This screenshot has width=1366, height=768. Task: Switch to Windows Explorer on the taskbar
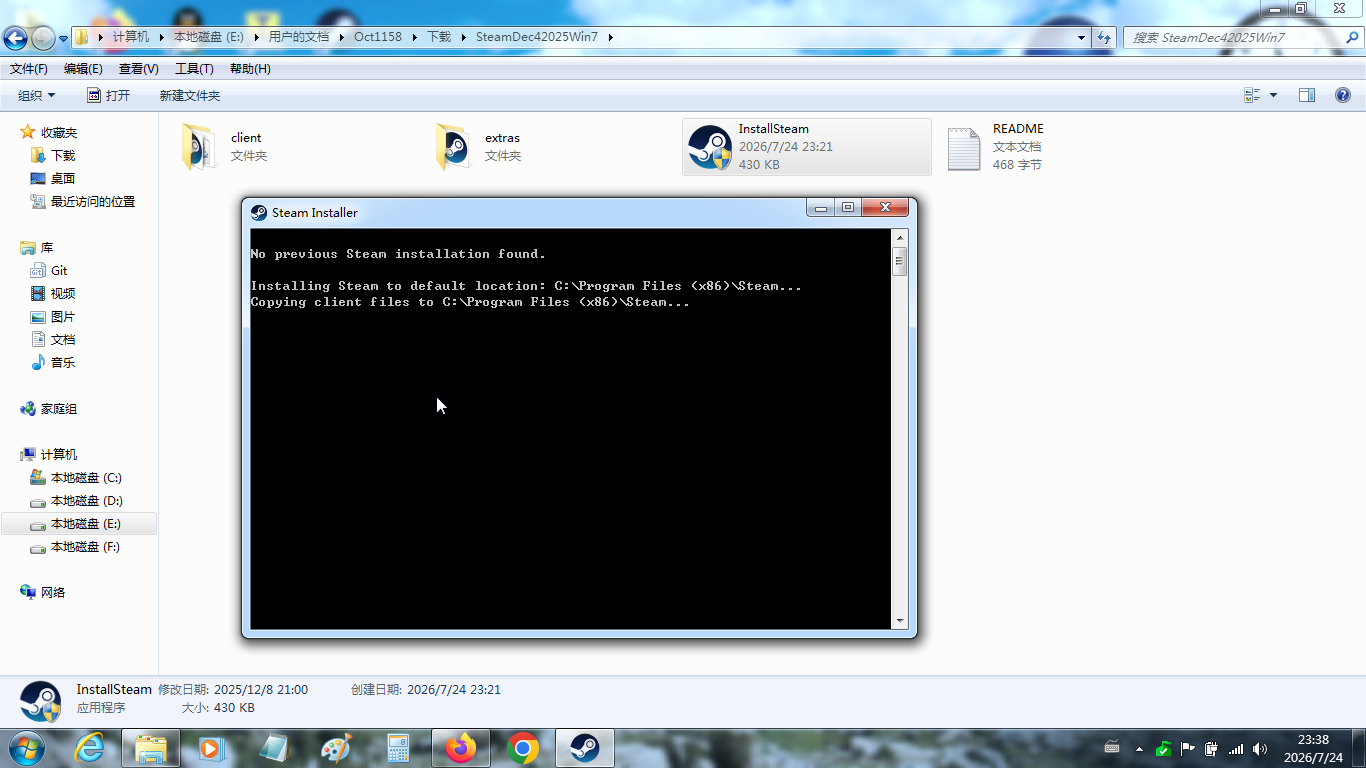(151, 748)
